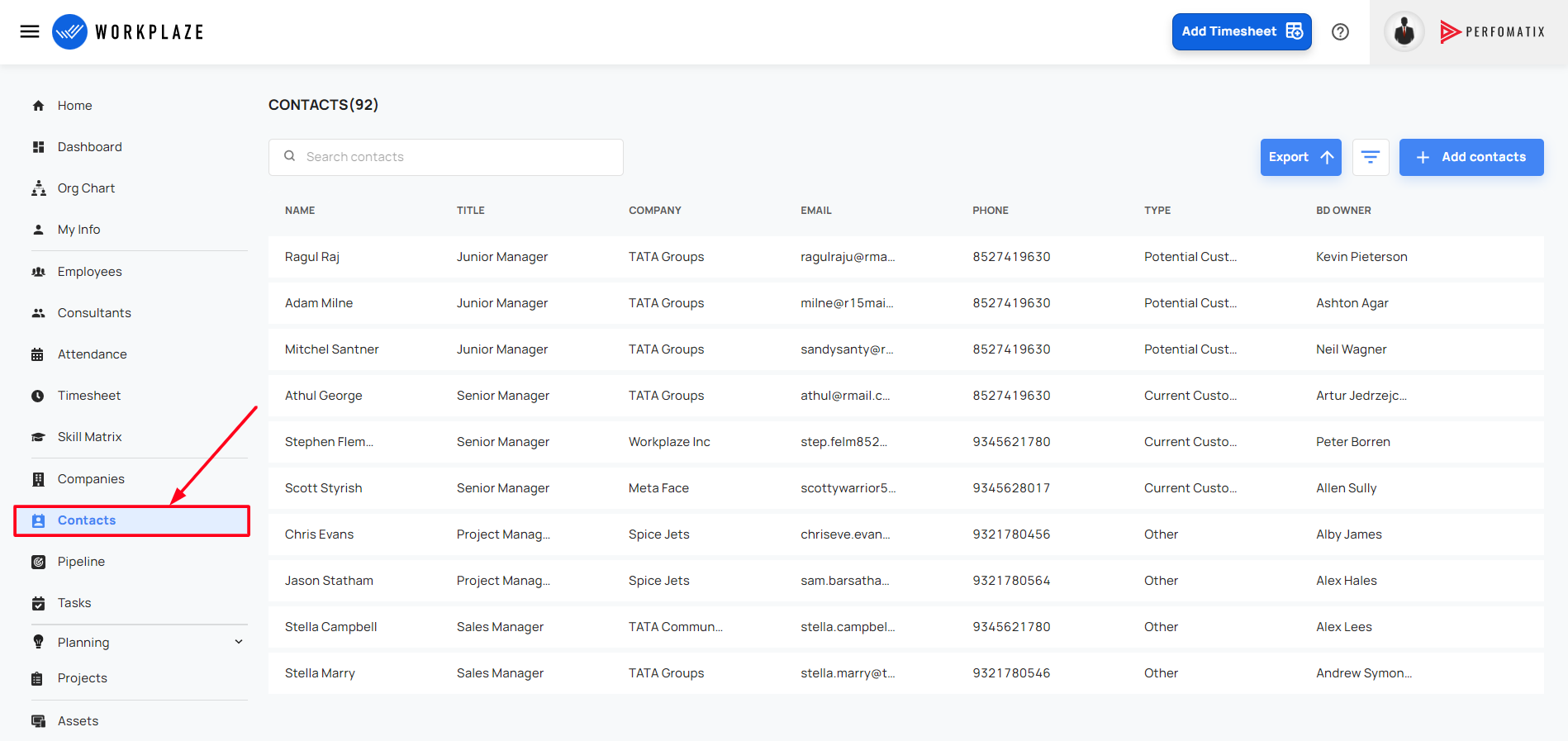1568x741 pixels.
Task: Click Mitchel Santner in the table
Action: point(332,349)
